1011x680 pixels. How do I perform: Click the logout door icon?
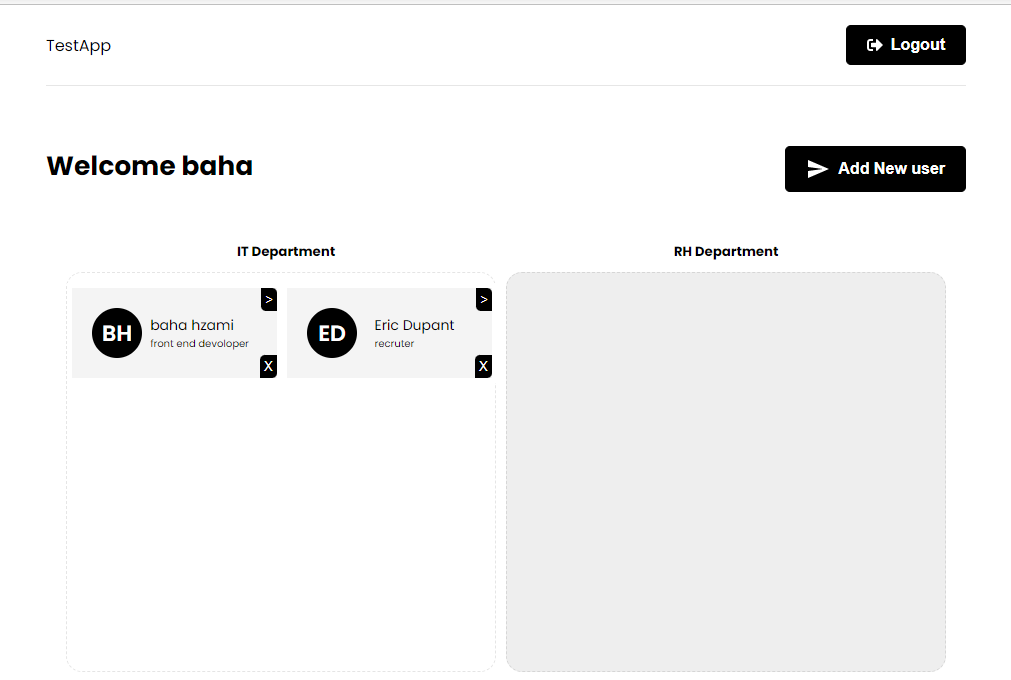pos(875,44)
